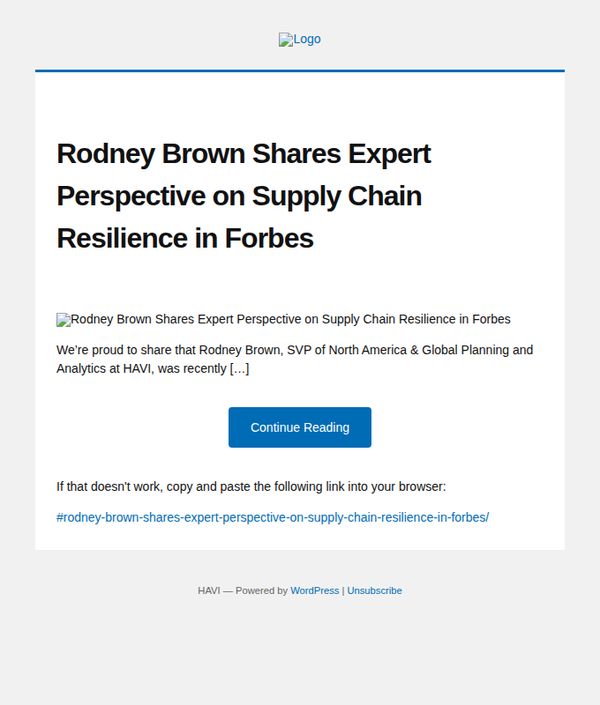Click the 'If that doesn't work' instruction text
600x705 pixels.
point(251,487)
